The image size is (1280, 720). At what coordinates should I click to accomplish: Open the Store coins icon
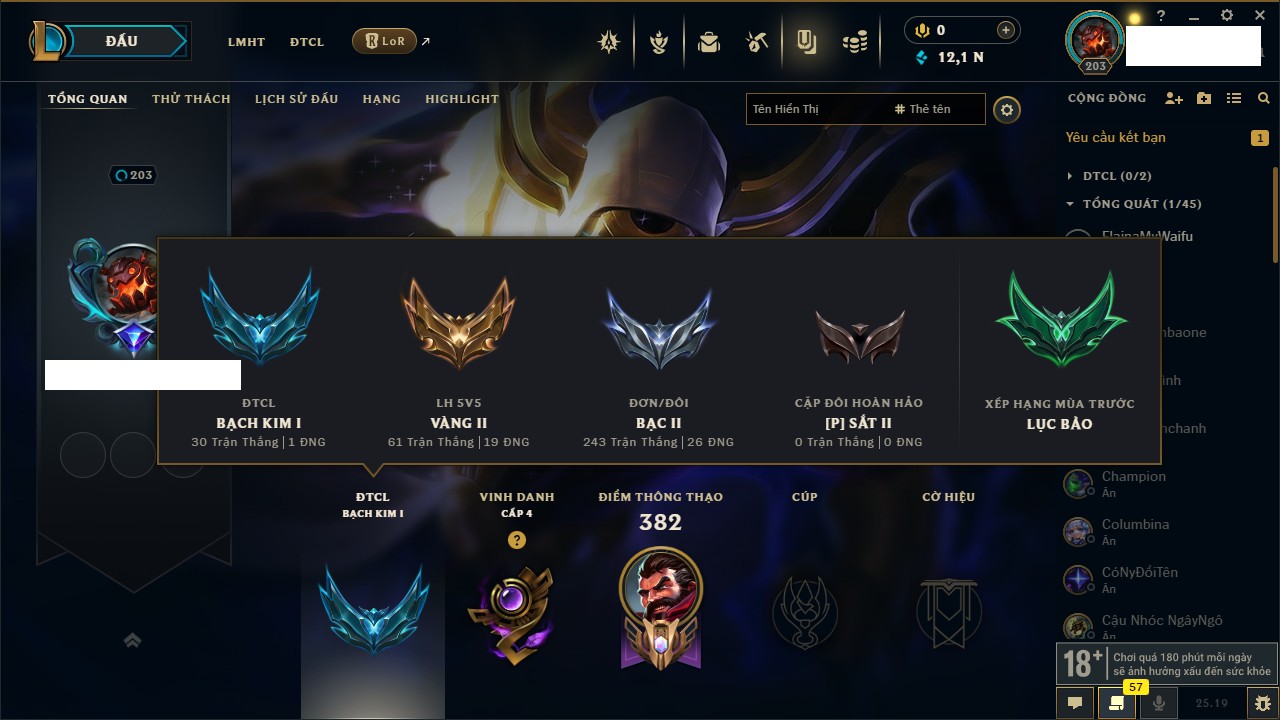[854, 42]
